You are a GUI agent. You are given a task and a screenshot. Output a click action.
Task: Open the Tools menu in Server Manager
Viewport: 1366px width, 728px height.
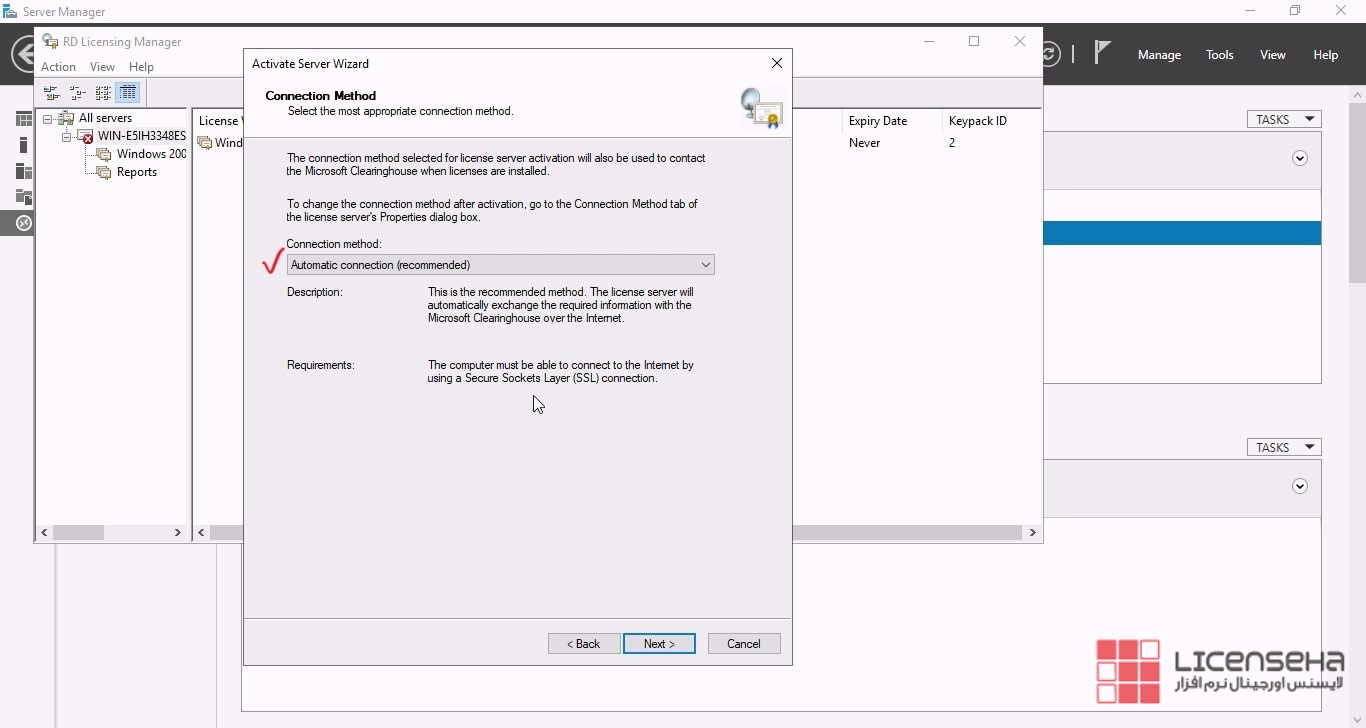point(1219,55)
